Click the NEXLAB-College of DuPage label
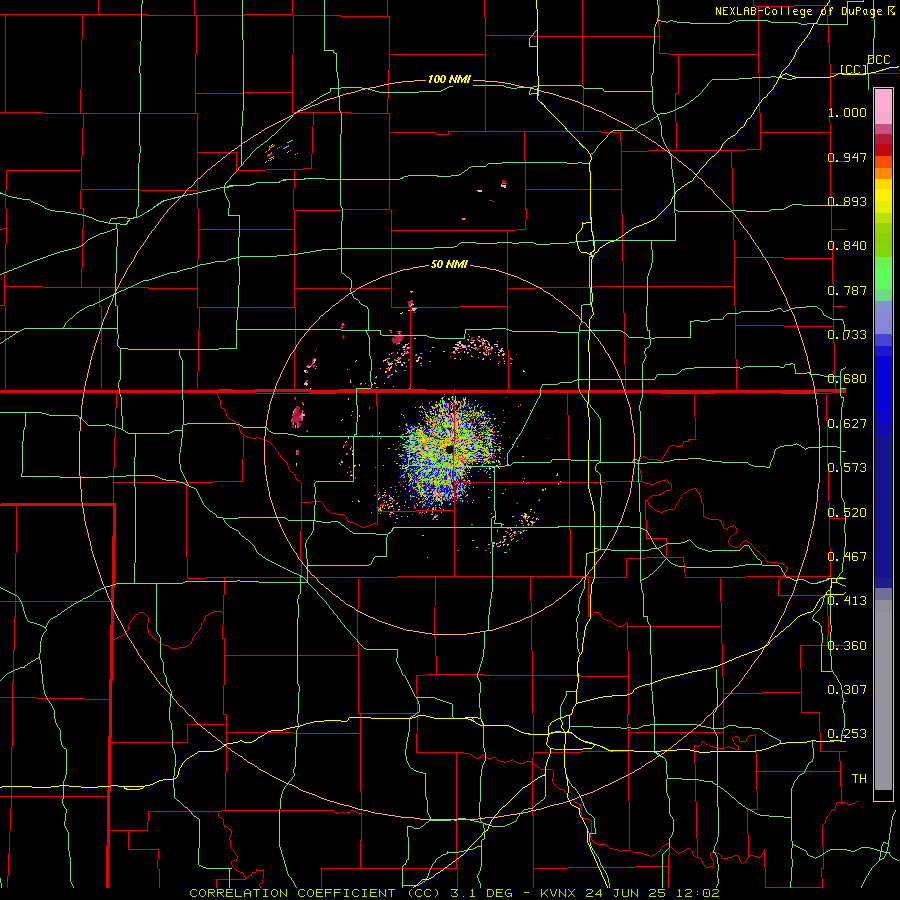Image resolution: width=900 pixels, height=900 pixels. point(804,11)
